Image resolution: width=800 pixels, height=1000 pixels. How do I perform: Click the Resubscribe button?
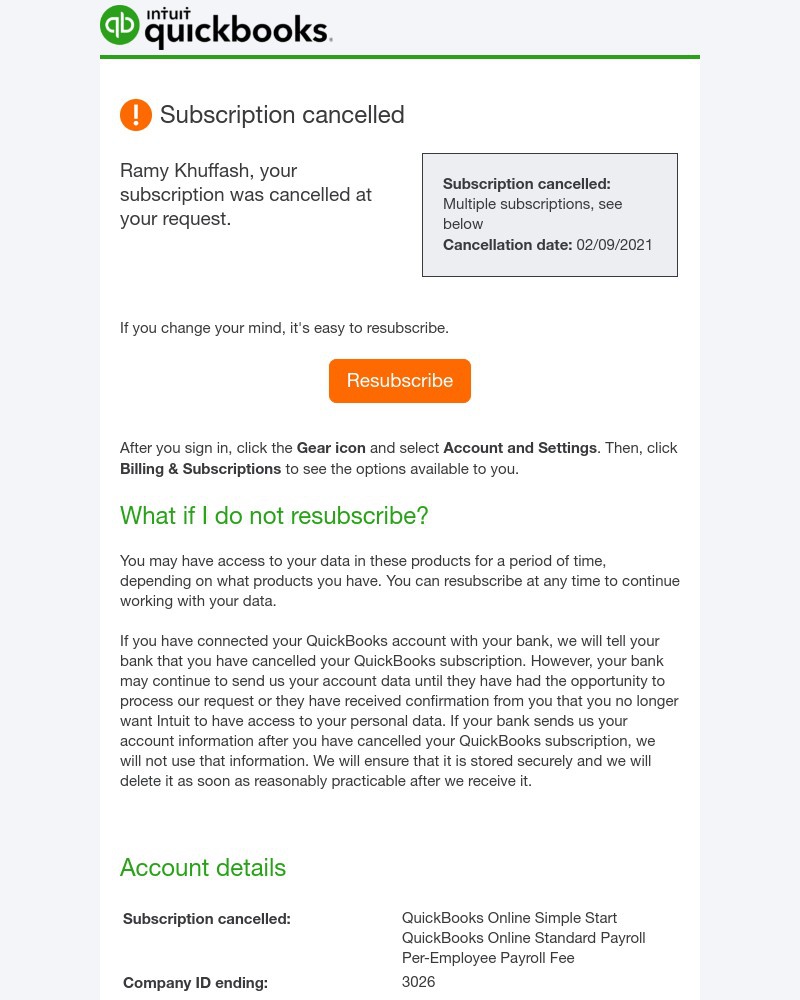pyautogui.click(x=400, y=380)
